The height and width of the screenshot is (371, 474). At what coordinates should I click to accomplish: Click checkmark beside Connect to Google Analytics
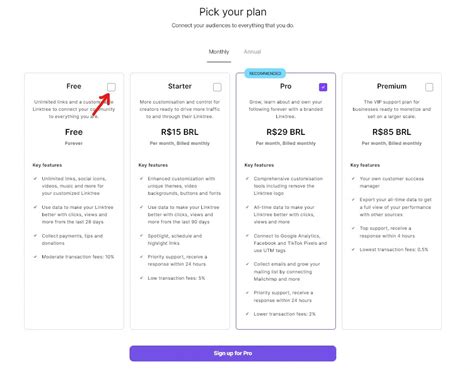pos(247,236)
